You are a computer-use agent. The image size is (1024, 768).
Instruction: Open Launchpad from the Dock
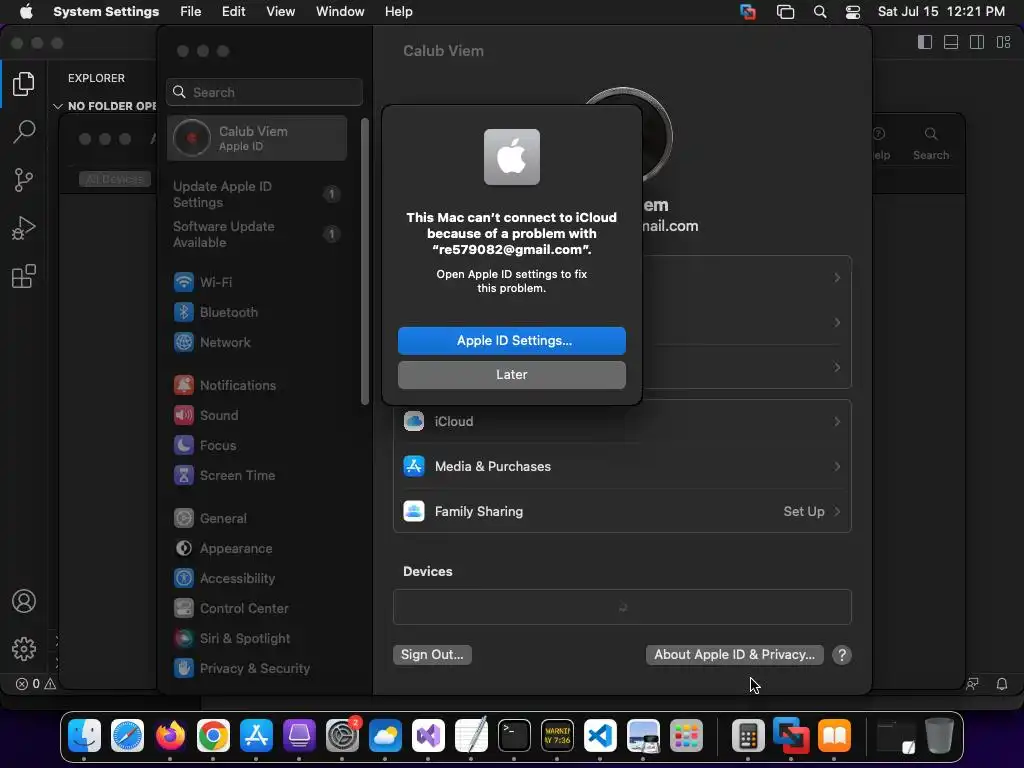click(686, 736)
